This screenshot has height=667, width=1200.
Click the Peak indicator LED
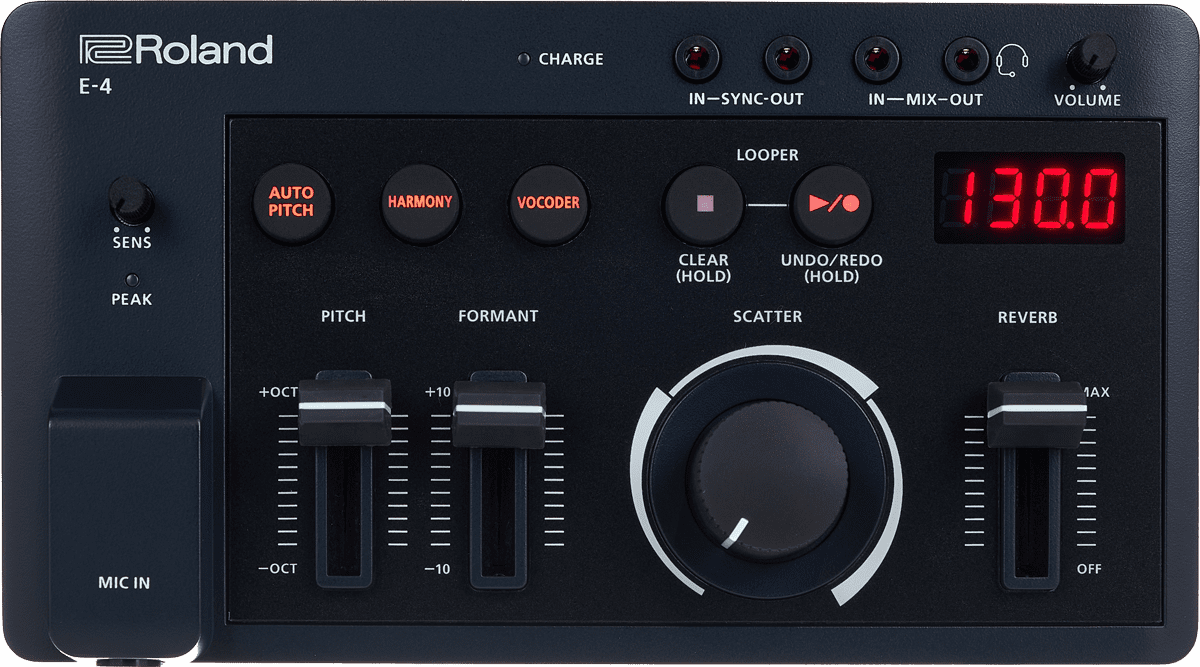tap(131, 280)
